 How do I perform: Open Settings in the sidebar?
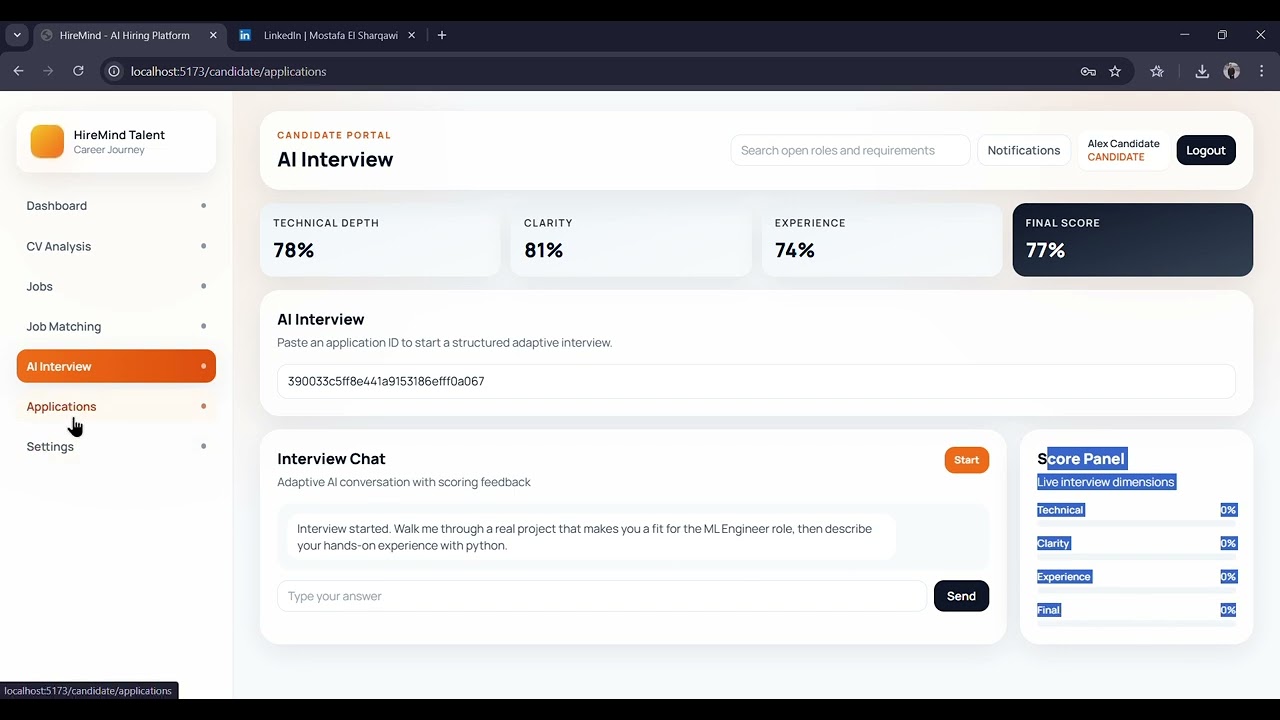point(116,446)
